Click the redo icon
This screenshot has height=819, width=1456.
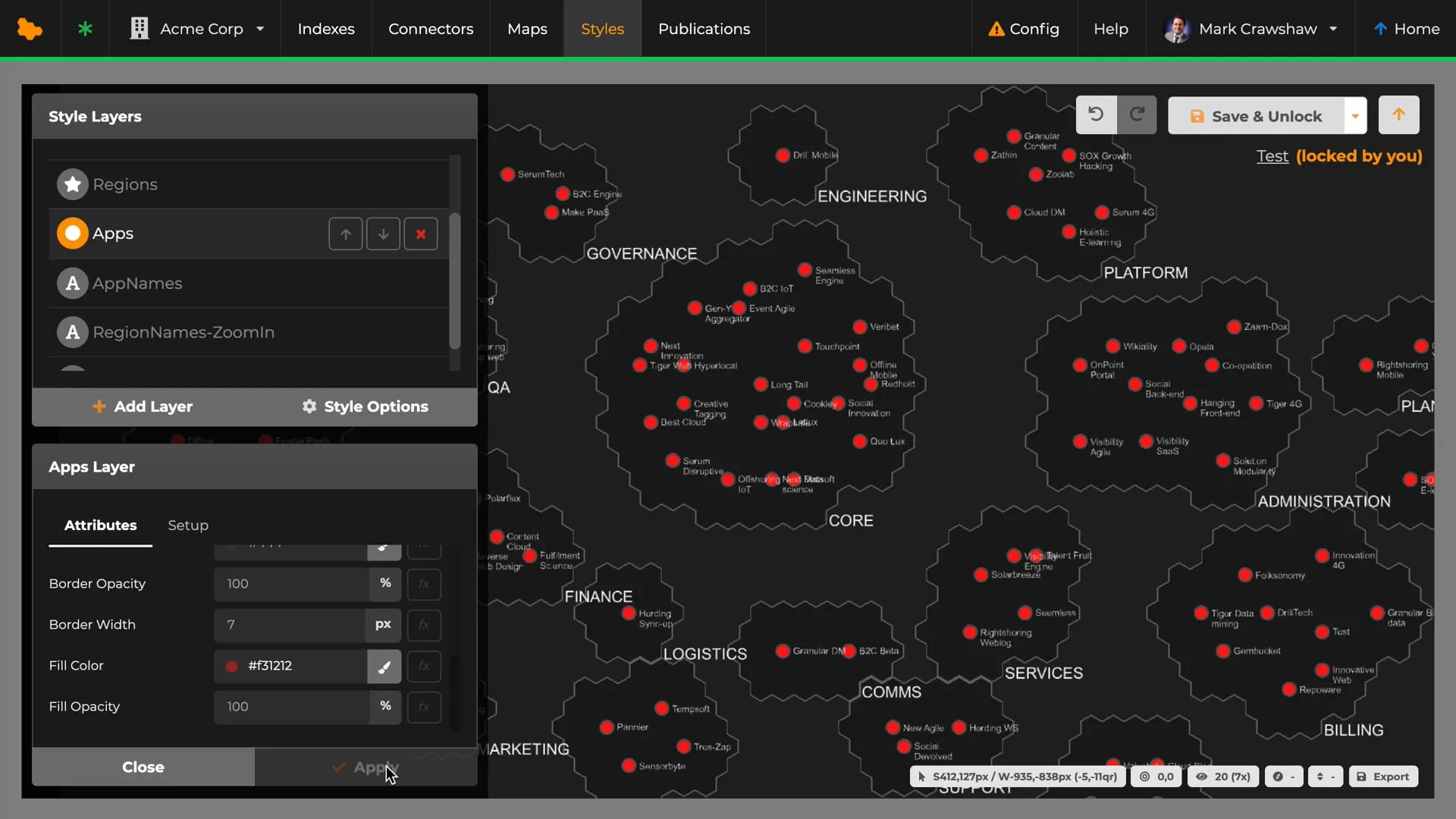tap(1137, 115)
